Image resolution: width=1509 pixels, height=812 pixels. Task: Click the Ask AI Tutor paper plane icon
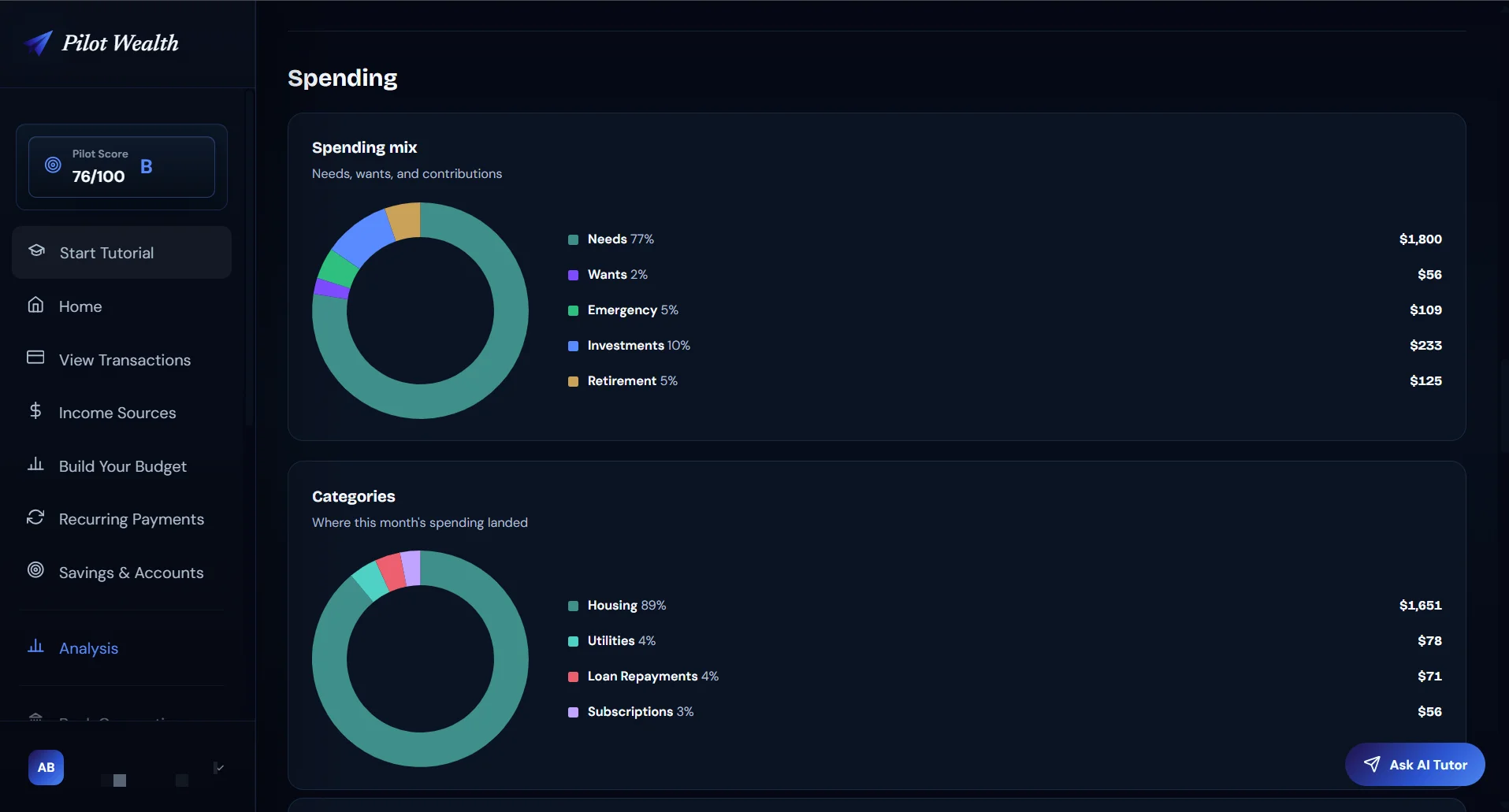[x=1372, y=764]
